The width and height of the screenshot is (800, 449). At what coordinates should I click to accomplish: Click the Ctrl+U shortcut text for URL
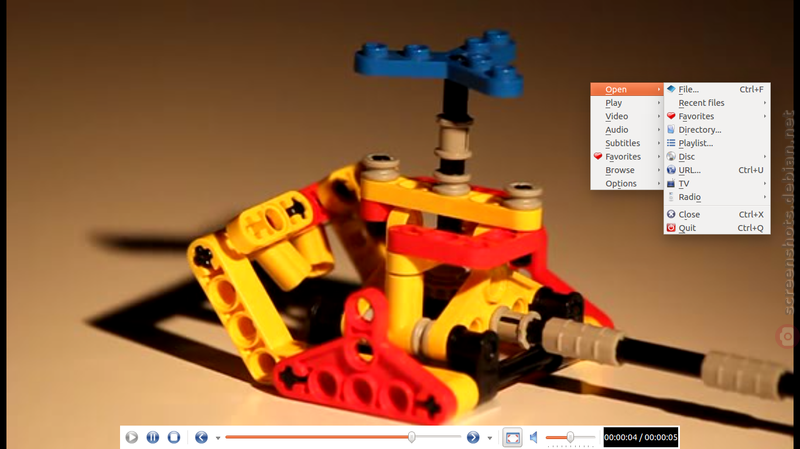(751, 170)
